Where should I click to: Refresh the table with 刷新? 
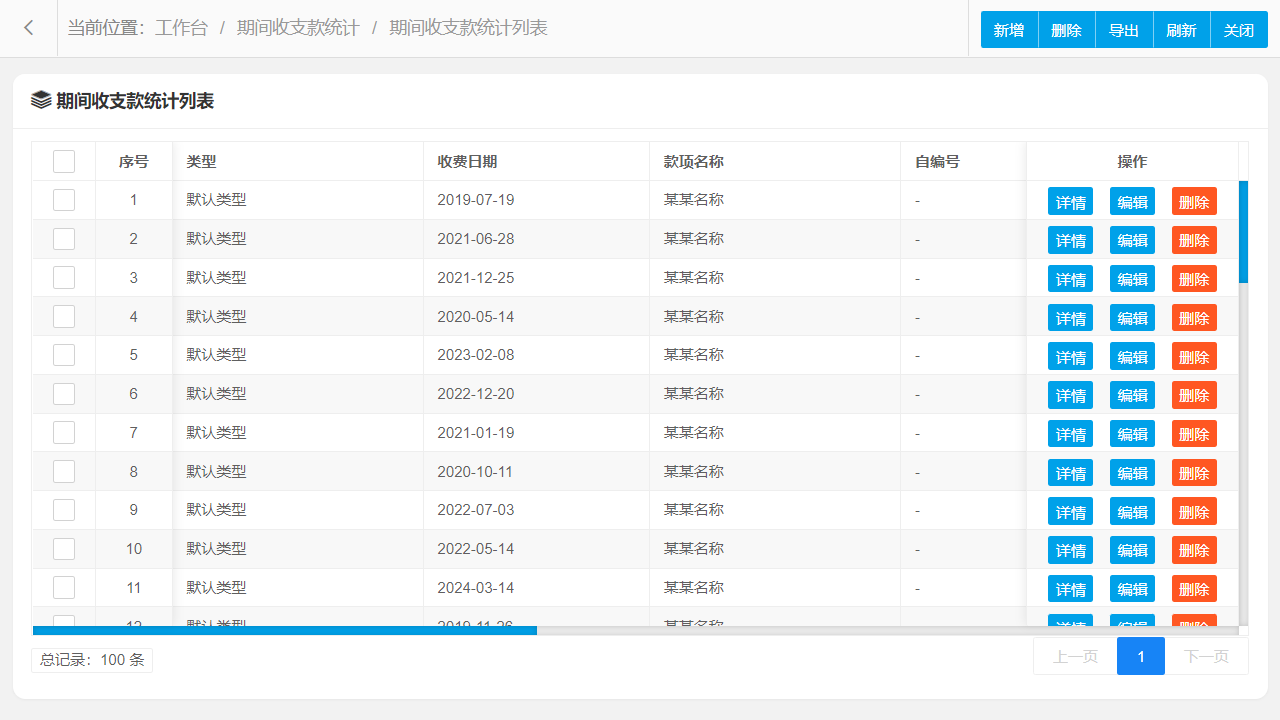pos(1182,30)
